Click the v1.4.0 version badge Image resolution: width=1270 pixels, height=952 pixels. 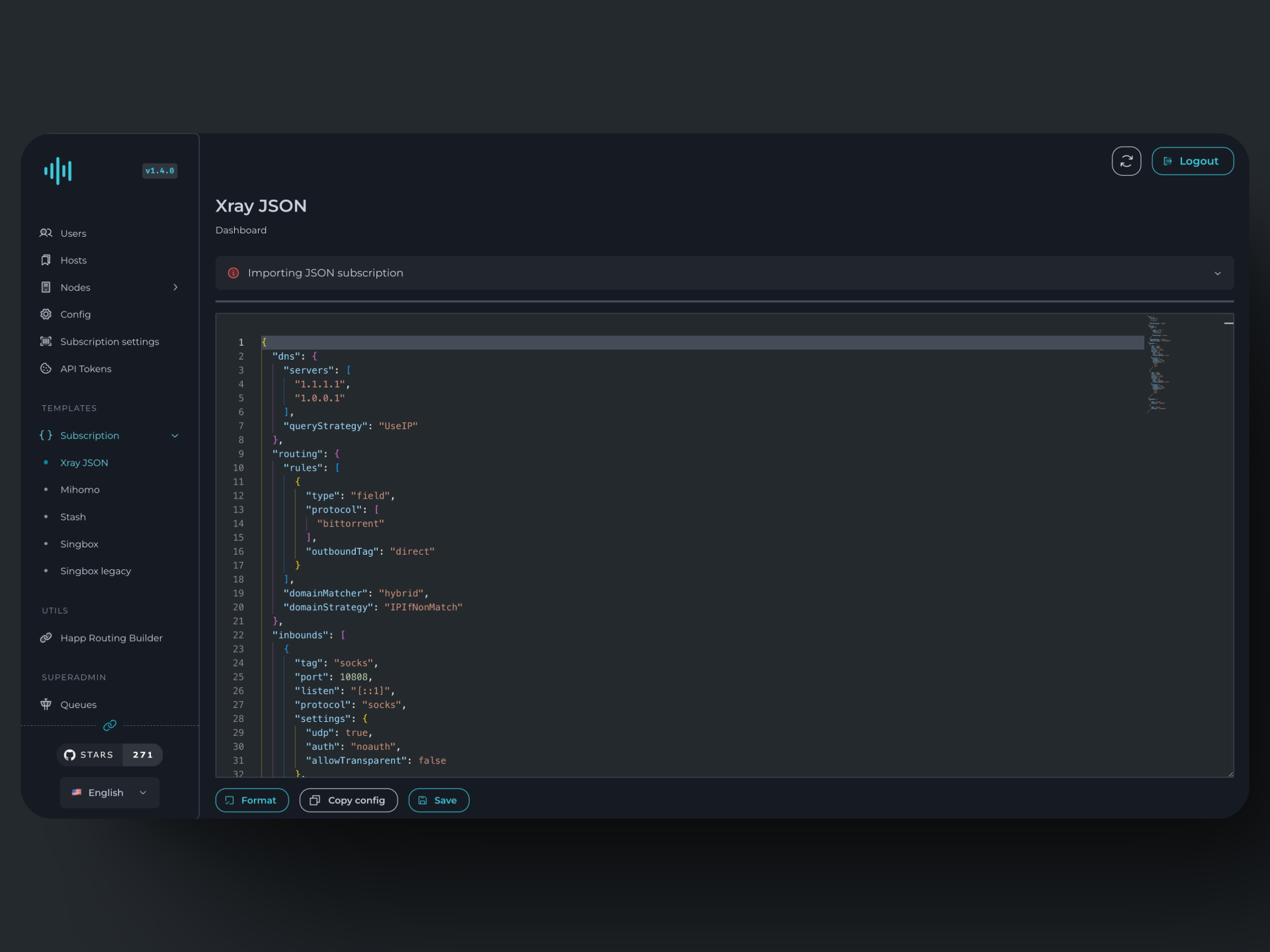point(159,171)
